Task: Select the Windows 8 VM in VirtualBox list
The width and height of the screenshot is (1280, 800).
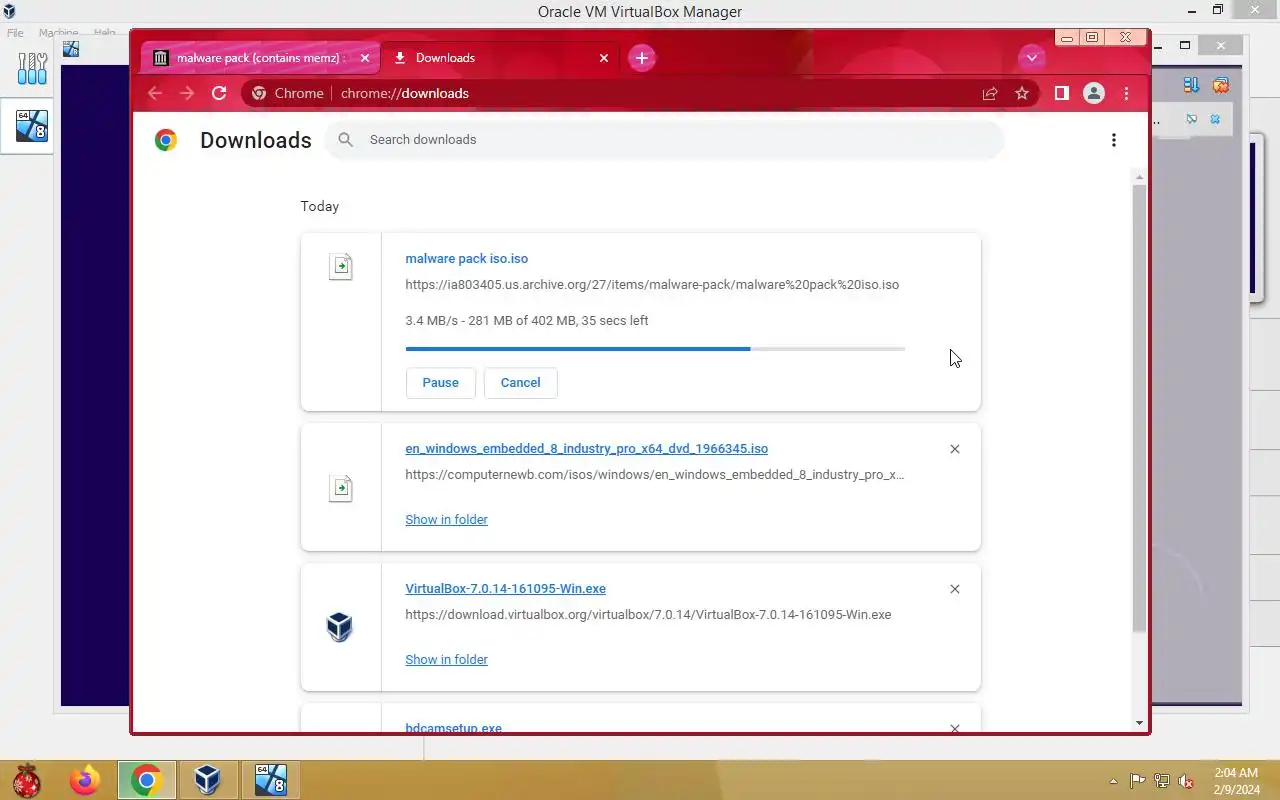Action: (32, 126)
